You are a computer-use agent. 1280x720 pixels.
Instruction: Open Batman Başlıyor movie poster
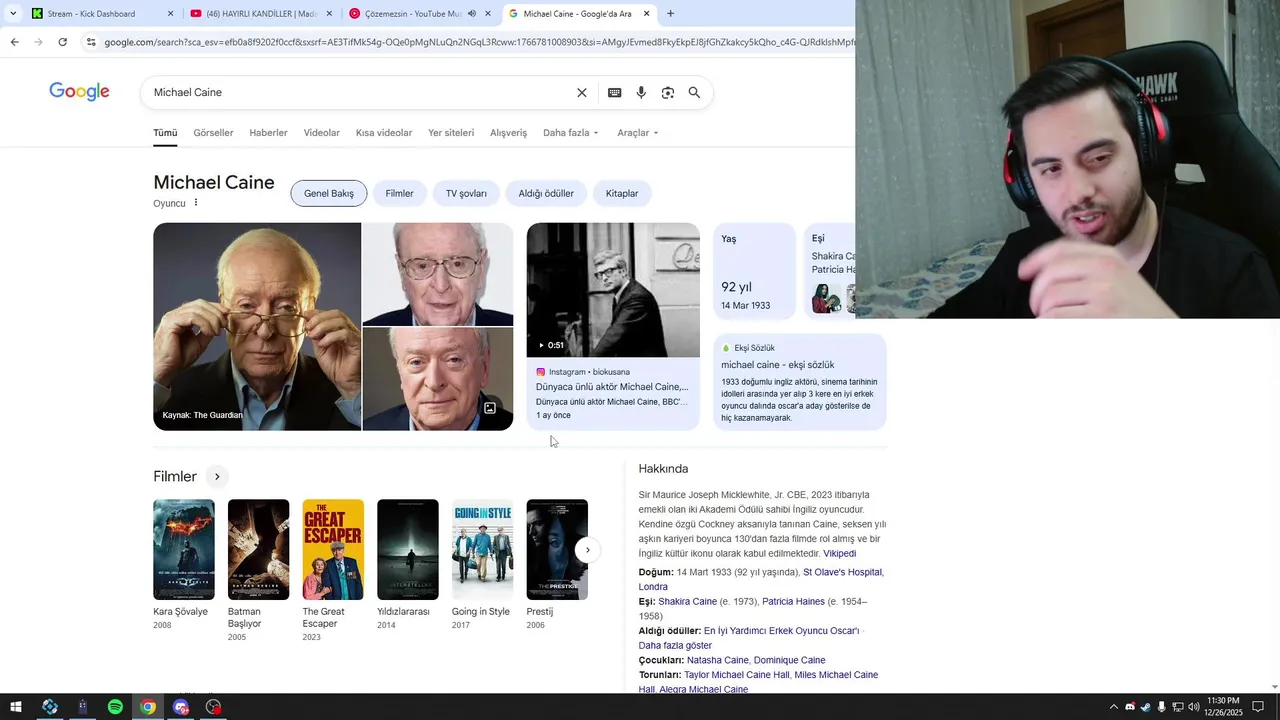pos(258,549)
